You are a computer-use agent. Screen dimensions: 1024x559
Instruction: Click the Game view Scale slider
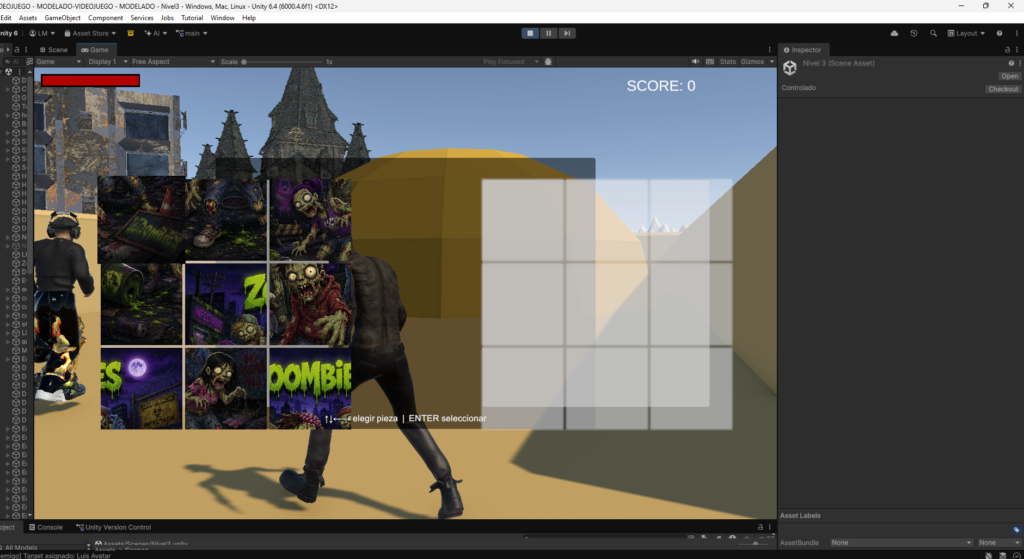pos(282,61)
